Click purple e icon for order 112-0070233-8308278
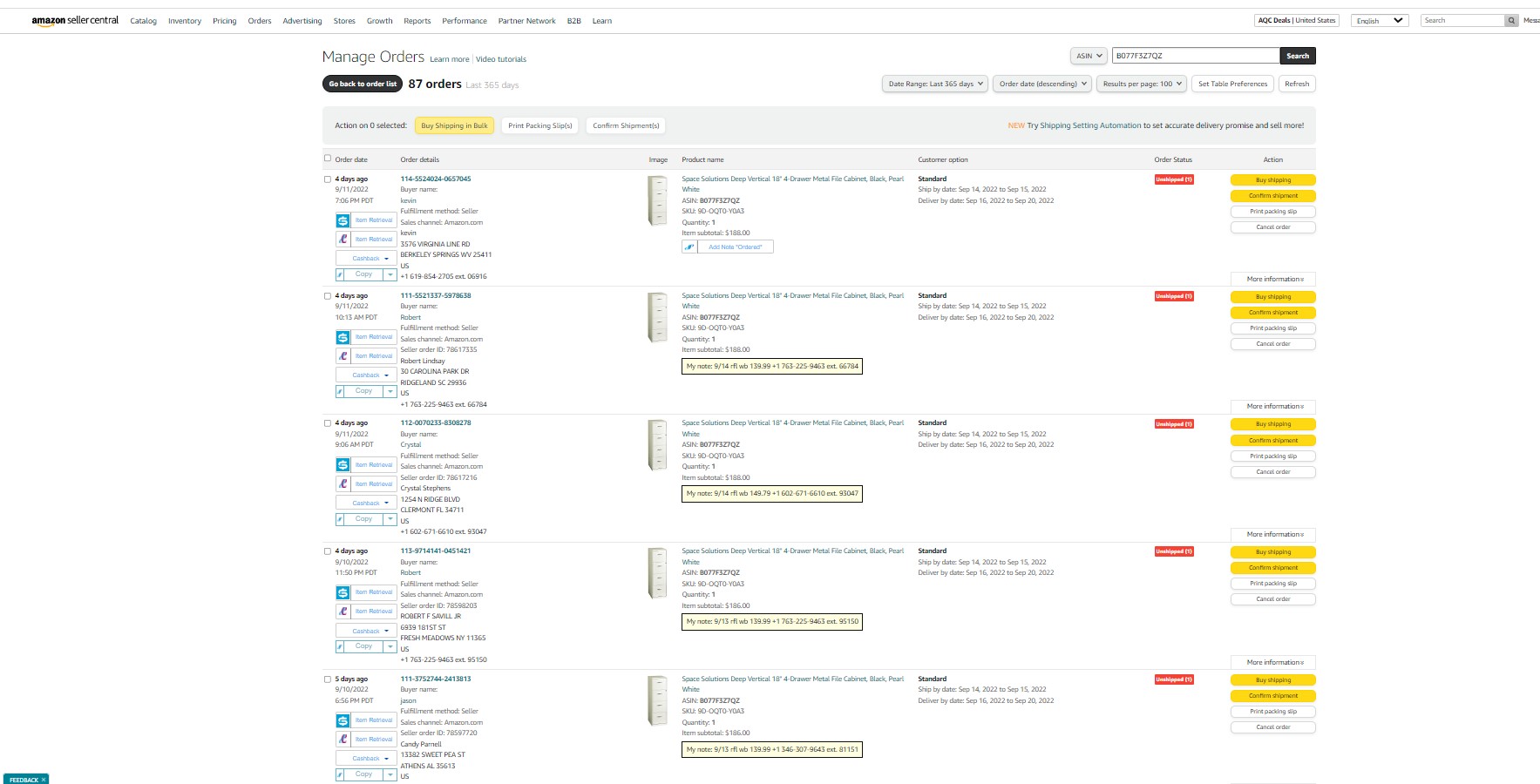1540x784 pixels. 343,484
